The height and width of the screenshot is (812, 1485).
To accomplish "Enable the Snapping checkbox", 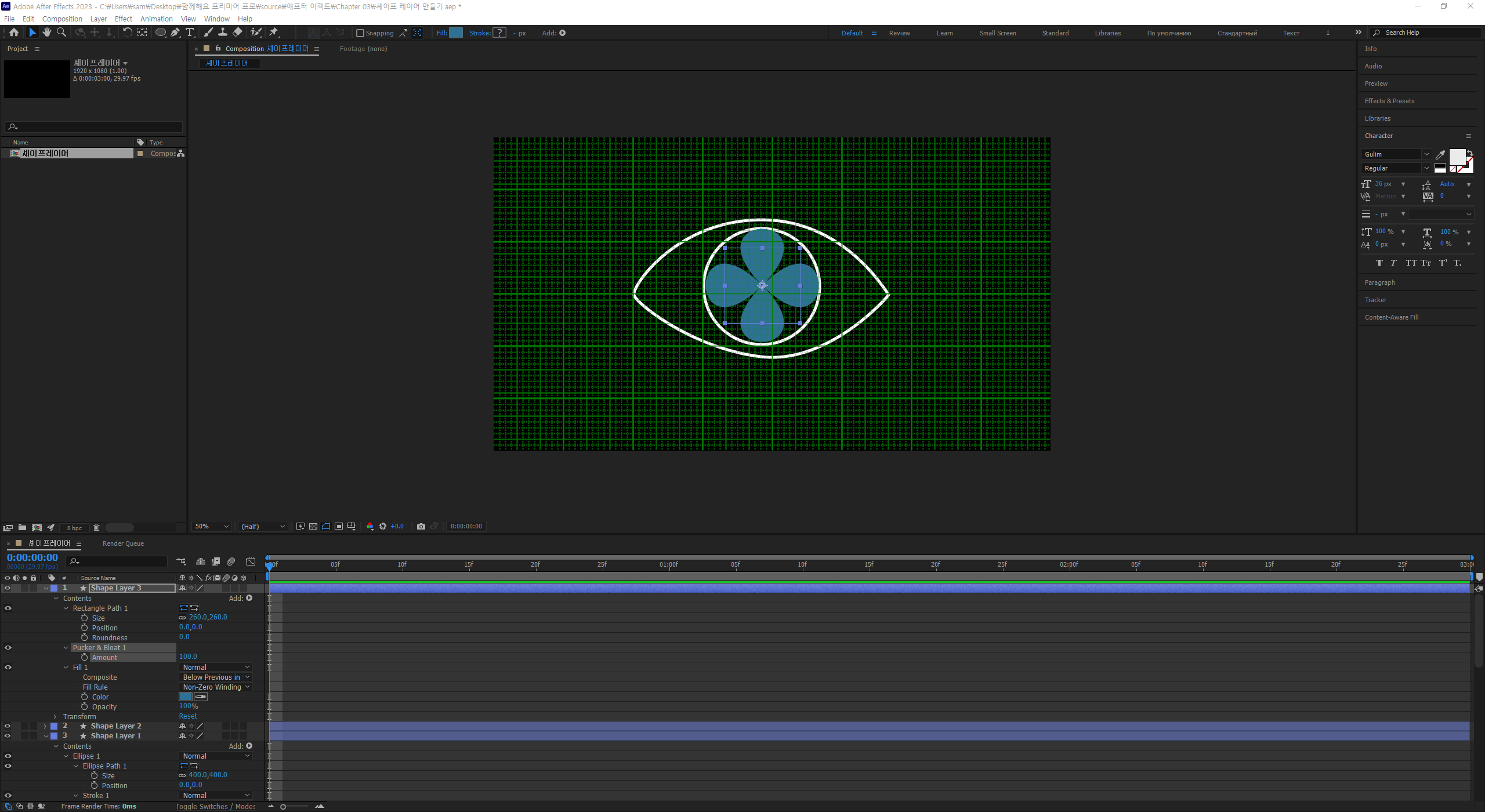I will pos(360,33).
